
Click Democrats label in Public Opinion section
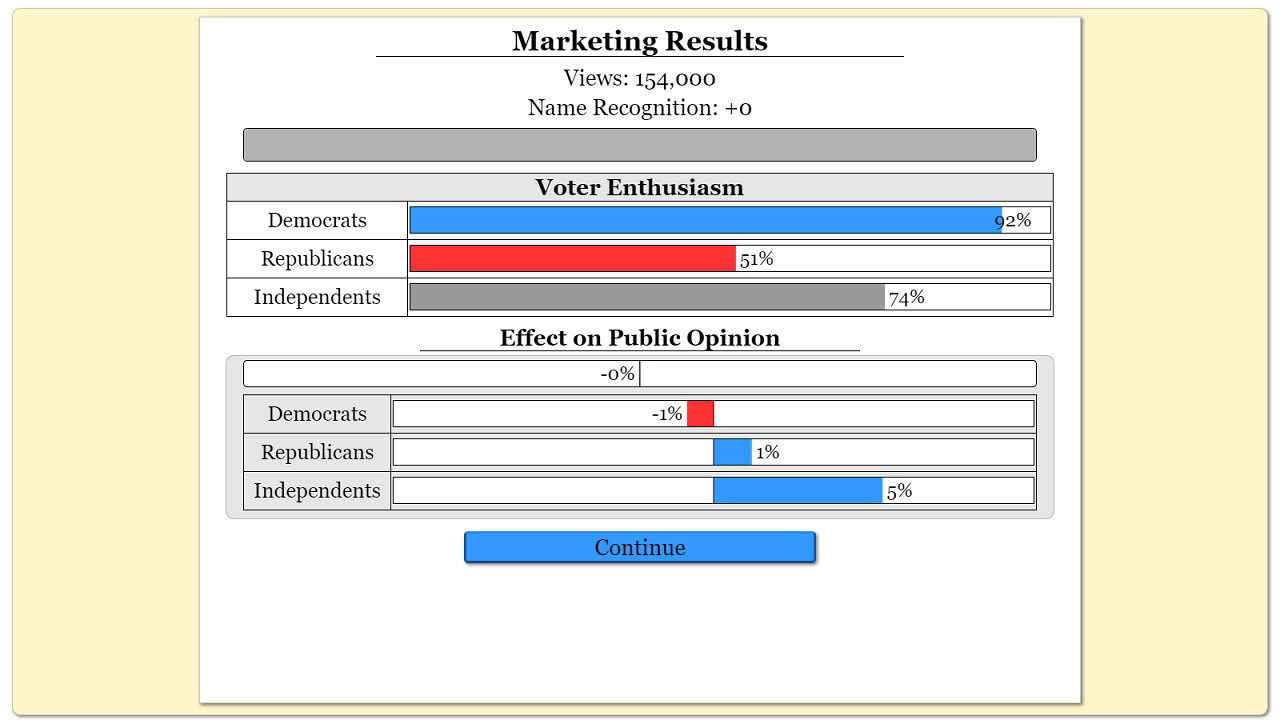coord(317,413)
